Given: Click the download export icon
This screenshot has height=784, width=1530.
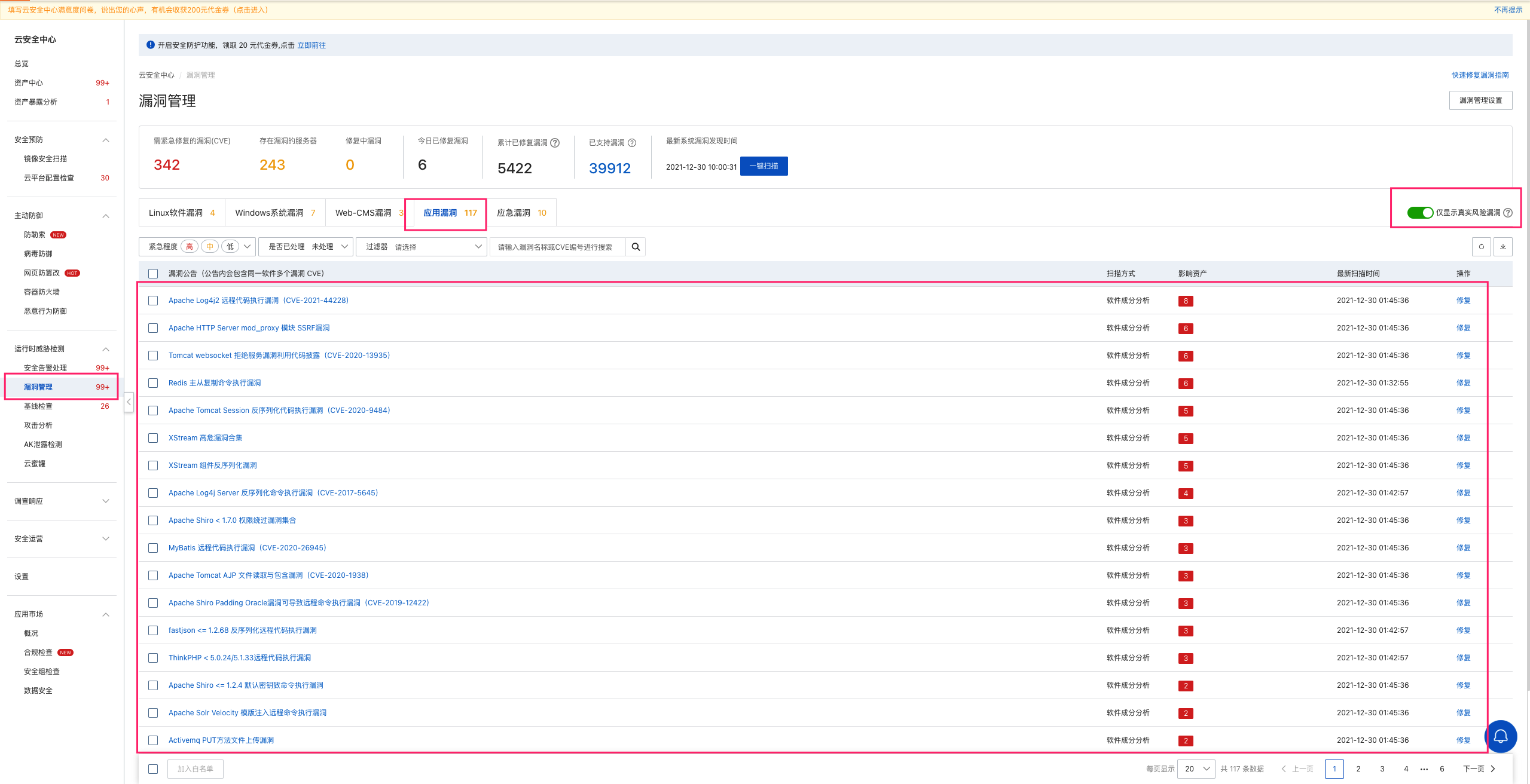Looking at the screenshot, I should 1502,247.
